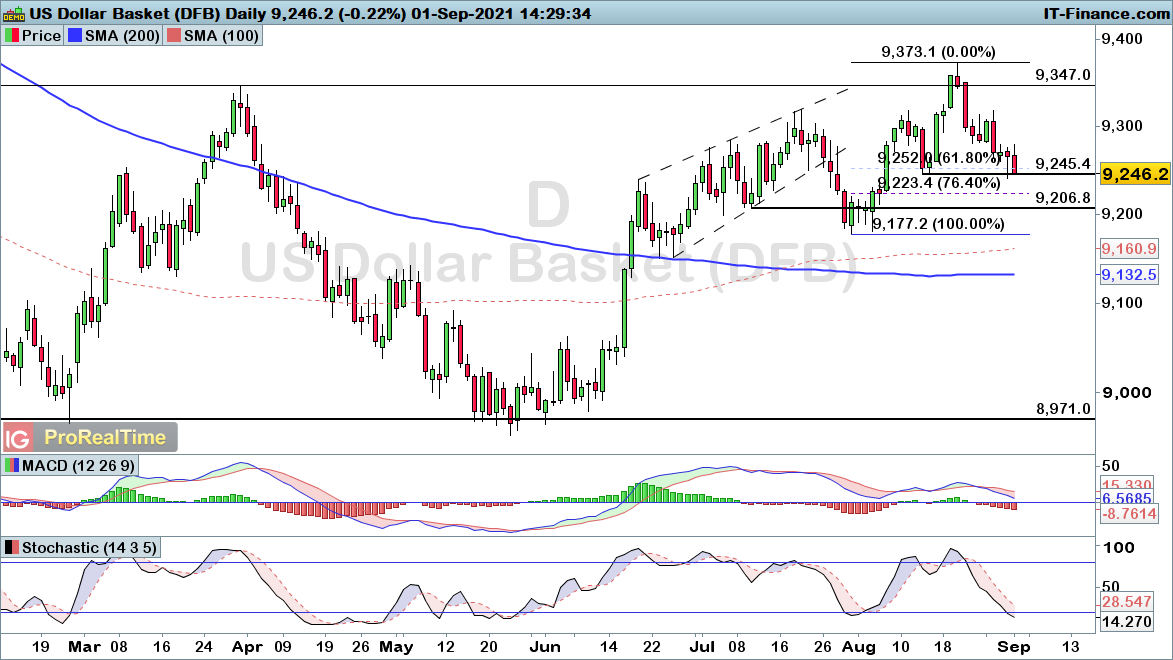Click the ProRealTime link
1173x660 pixels.
click(x=105, y=438)
